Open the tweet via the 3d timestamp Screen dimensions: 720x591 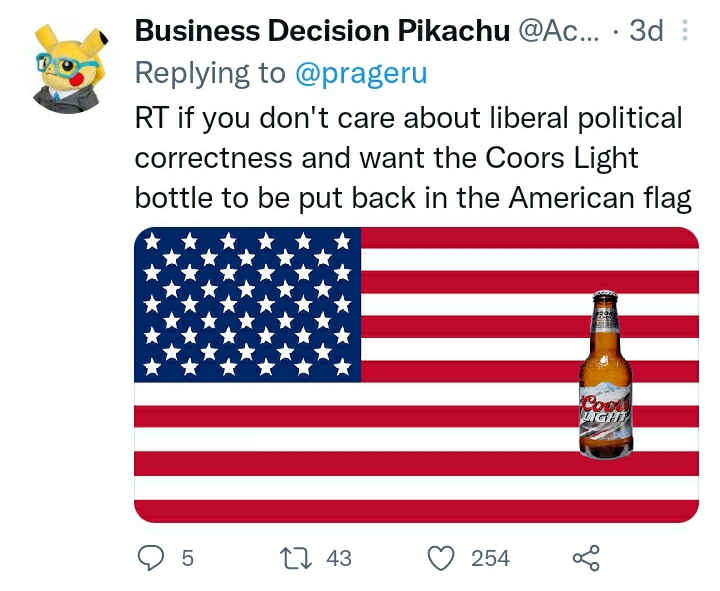point(646,31)
